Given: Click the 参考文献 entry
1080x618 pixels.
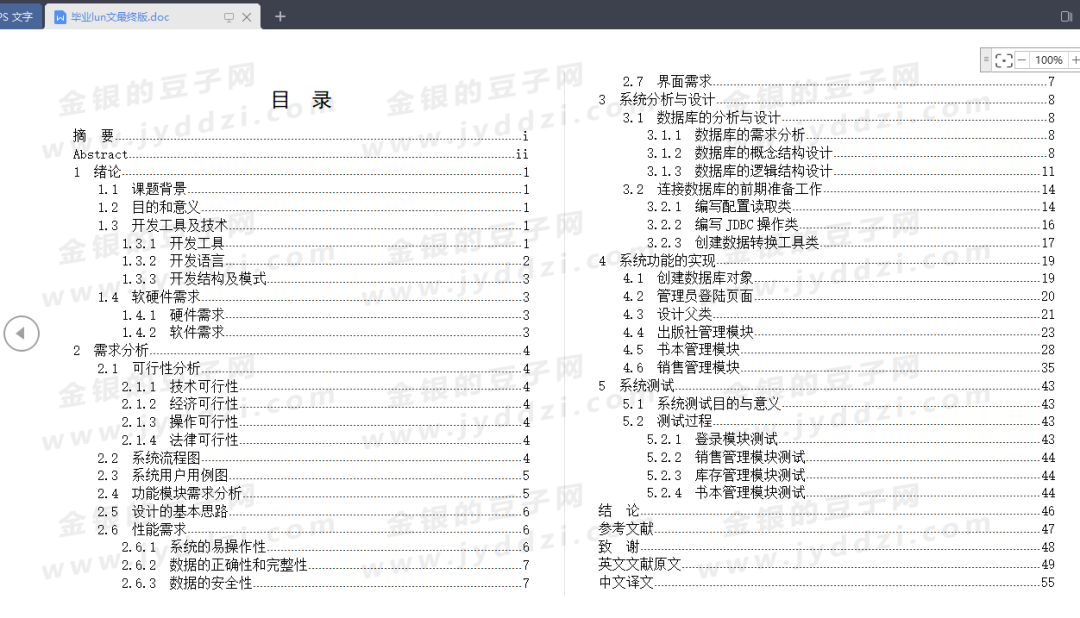Looking at the screenshot, I should [x=827, y=528].
